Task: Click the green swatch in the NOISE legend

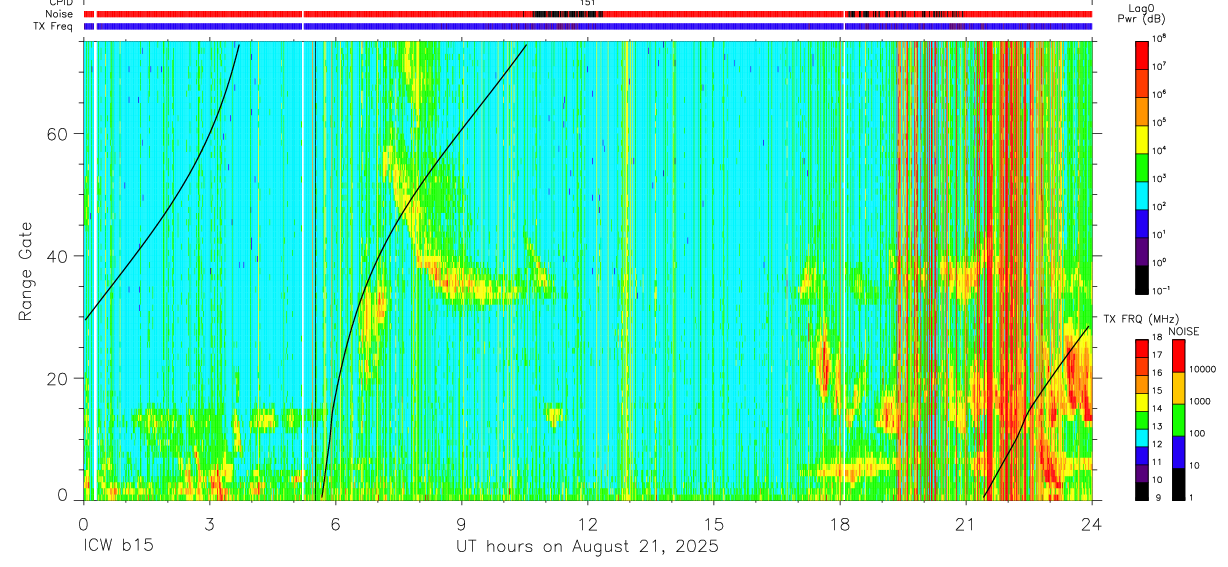Action: (x=1178, y=420)
